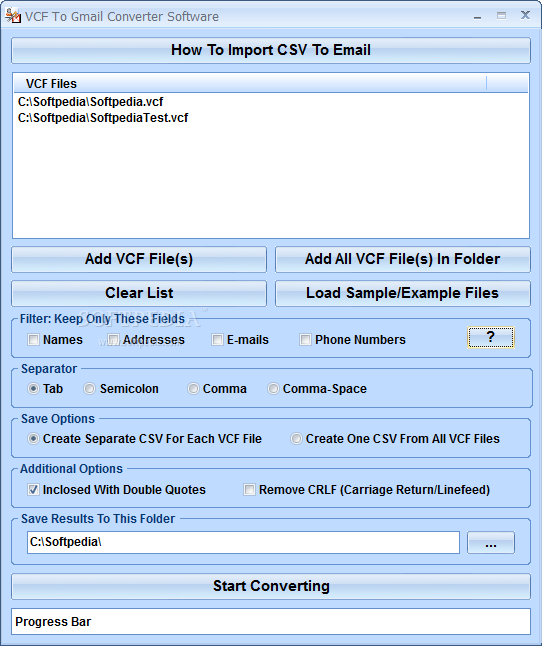Screen dimensions: 542x646
Task: Tick the Addresses filter checkbox
Action: (x=113, y=339)
